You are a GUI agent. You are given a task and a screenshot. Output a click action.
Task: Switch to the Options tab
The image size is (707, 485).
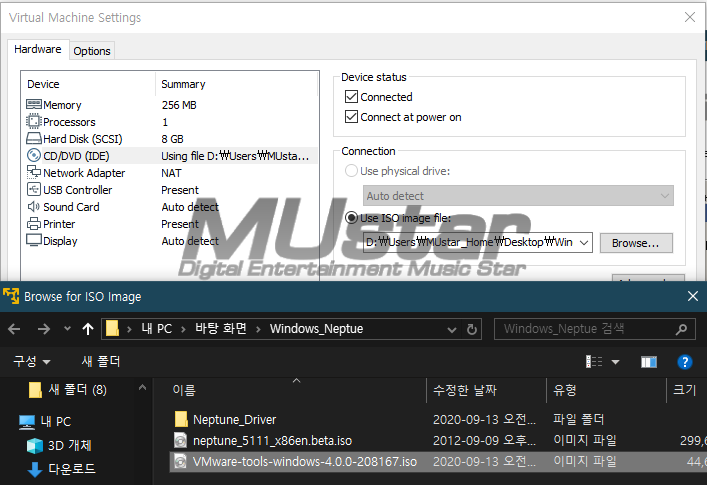coord(92,51)
